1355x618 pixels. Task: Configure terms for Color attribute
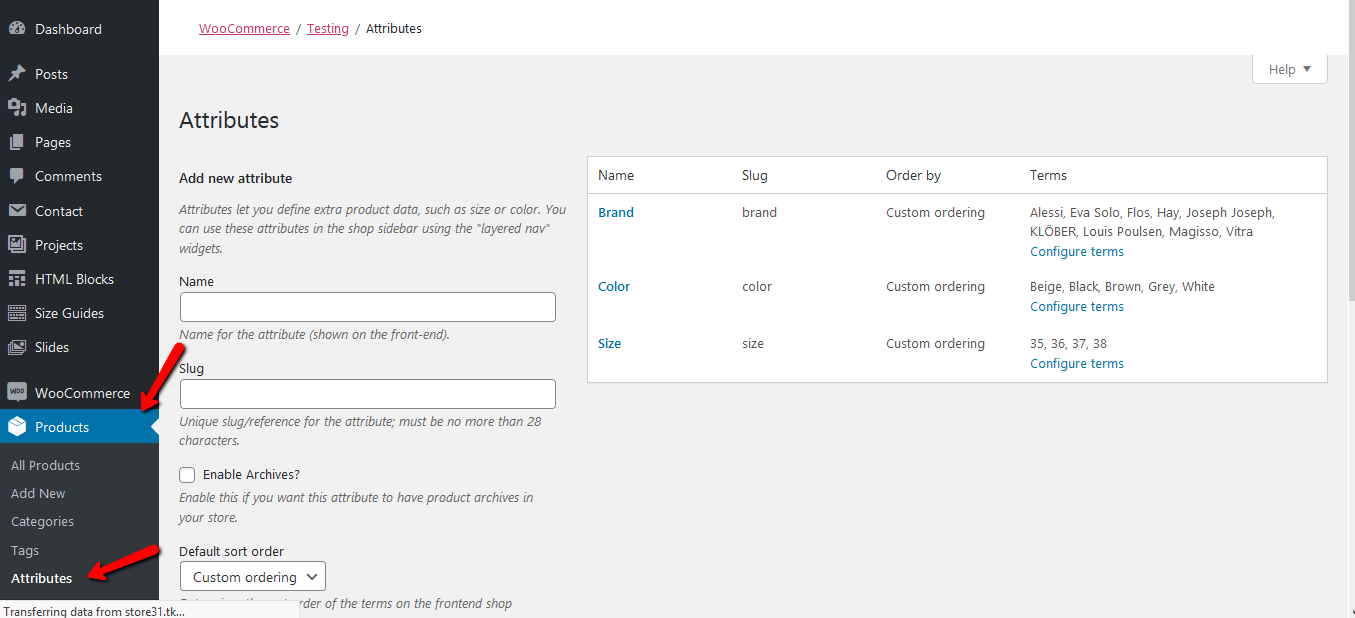[x=1077, y=306]
